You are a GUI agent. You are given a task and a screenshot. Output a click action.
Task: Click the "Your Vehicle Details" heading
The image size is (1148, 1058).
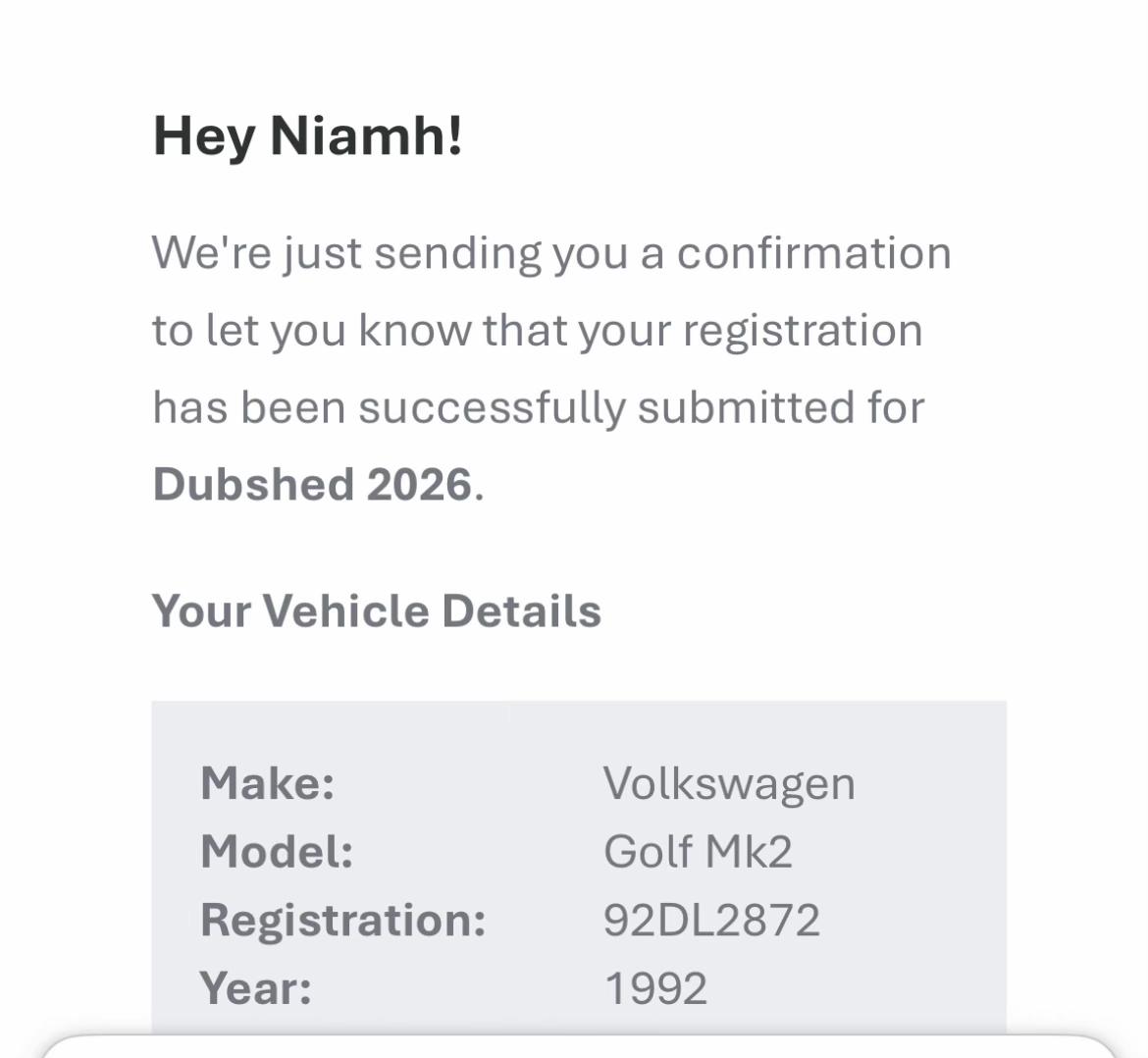pos(377,610)
